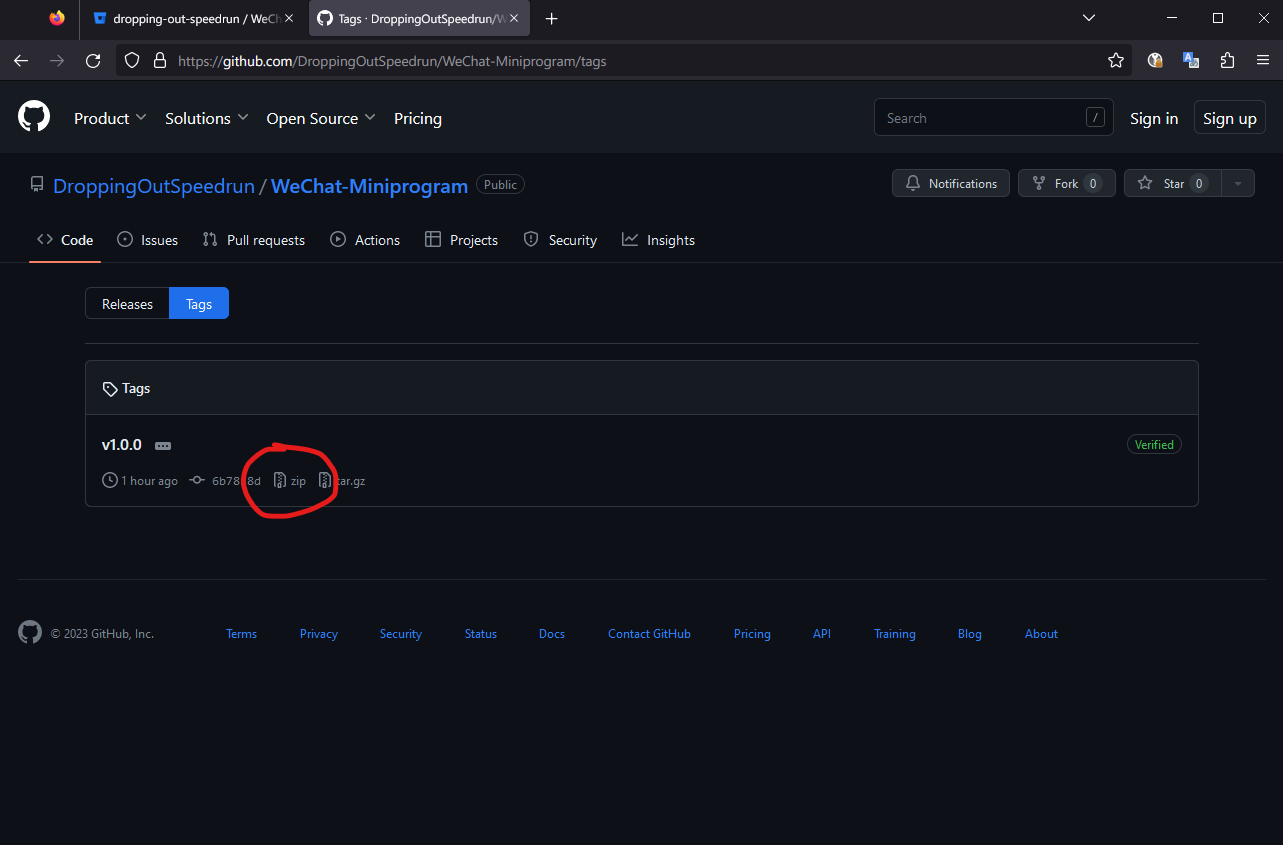Open the Projects tab

tap(461, 240)
